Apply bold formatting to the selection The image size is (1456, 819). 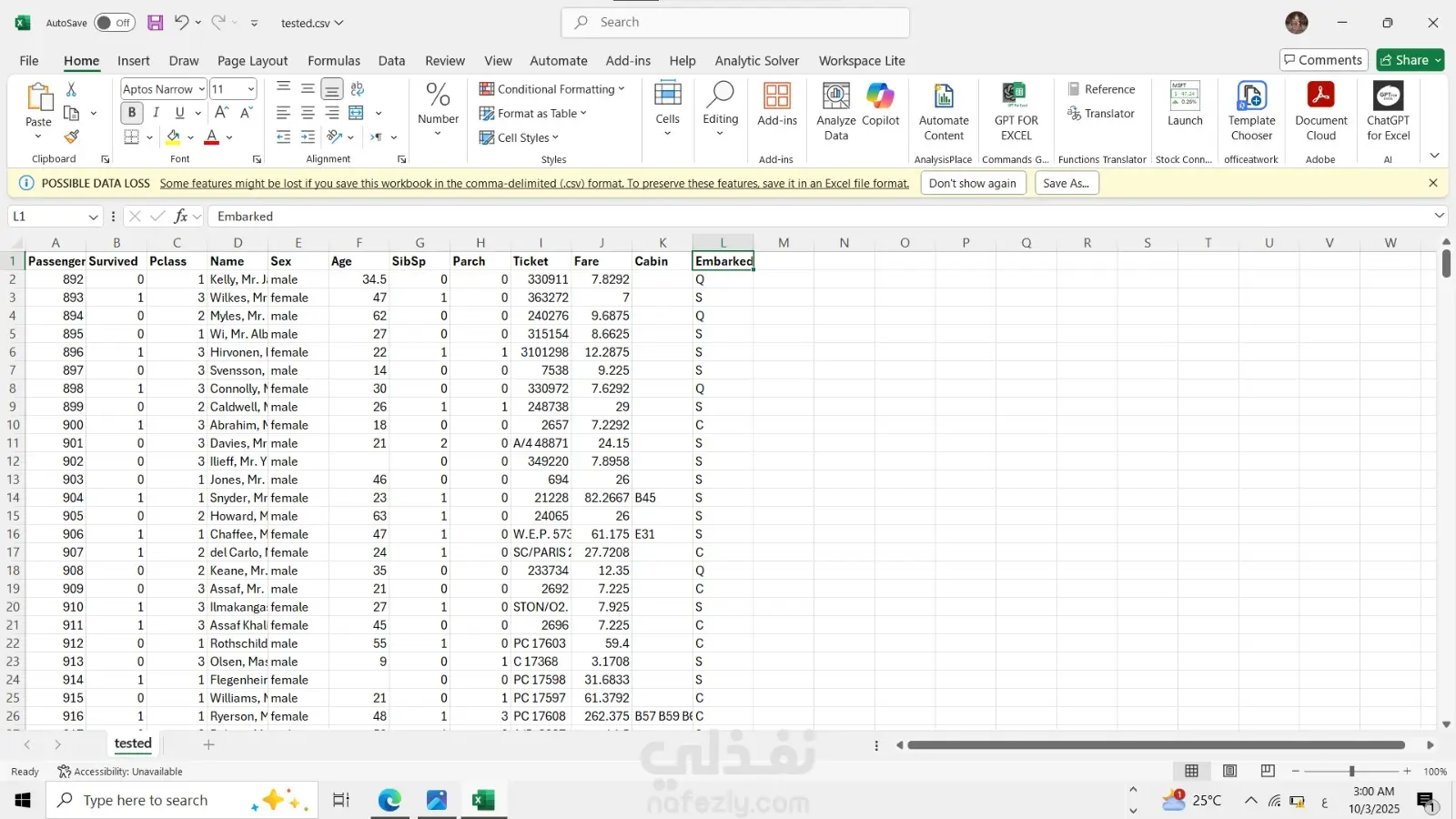[131, 112]
